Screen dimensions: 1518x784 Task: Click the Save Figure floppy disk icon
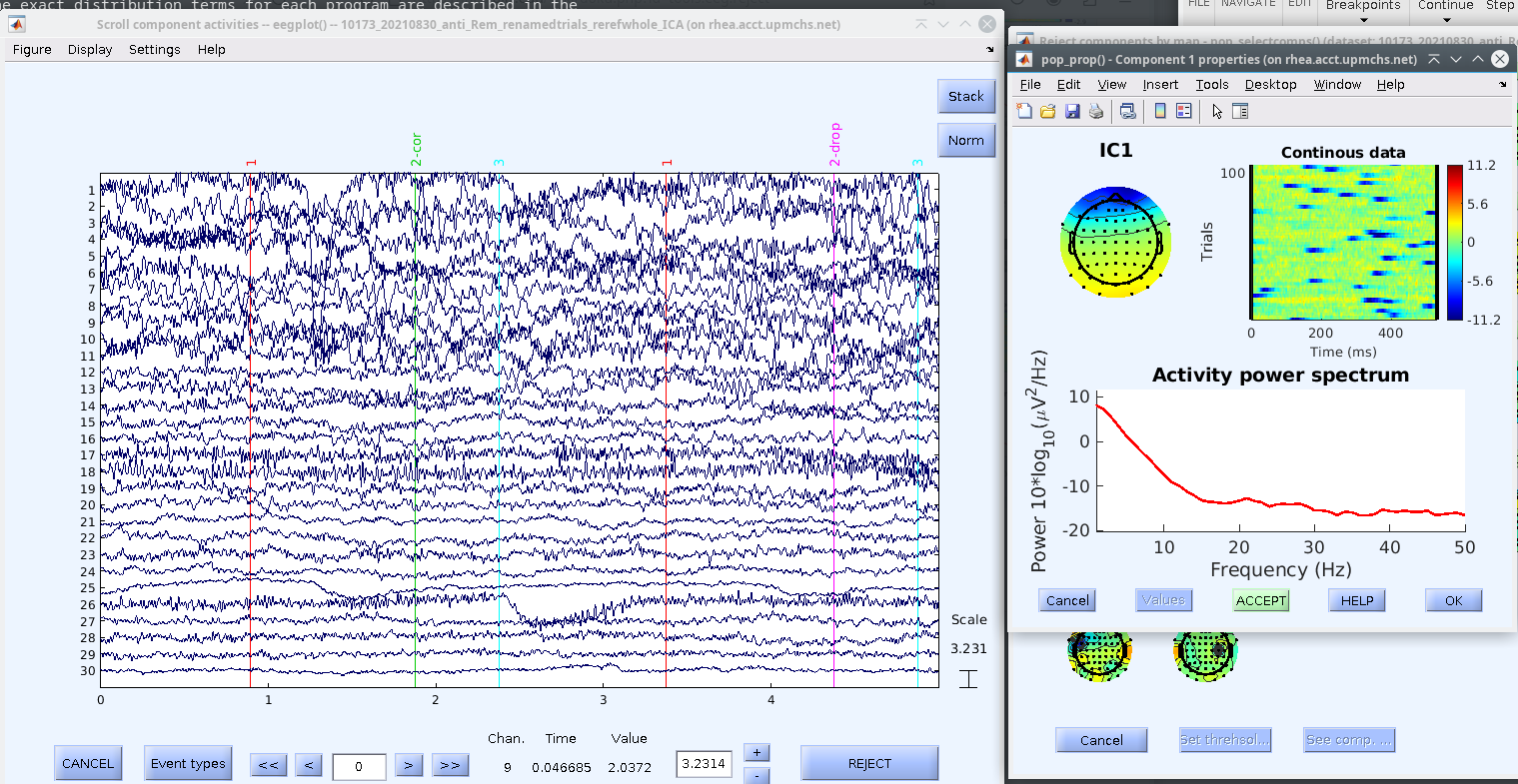click(x=1071, y=112)
